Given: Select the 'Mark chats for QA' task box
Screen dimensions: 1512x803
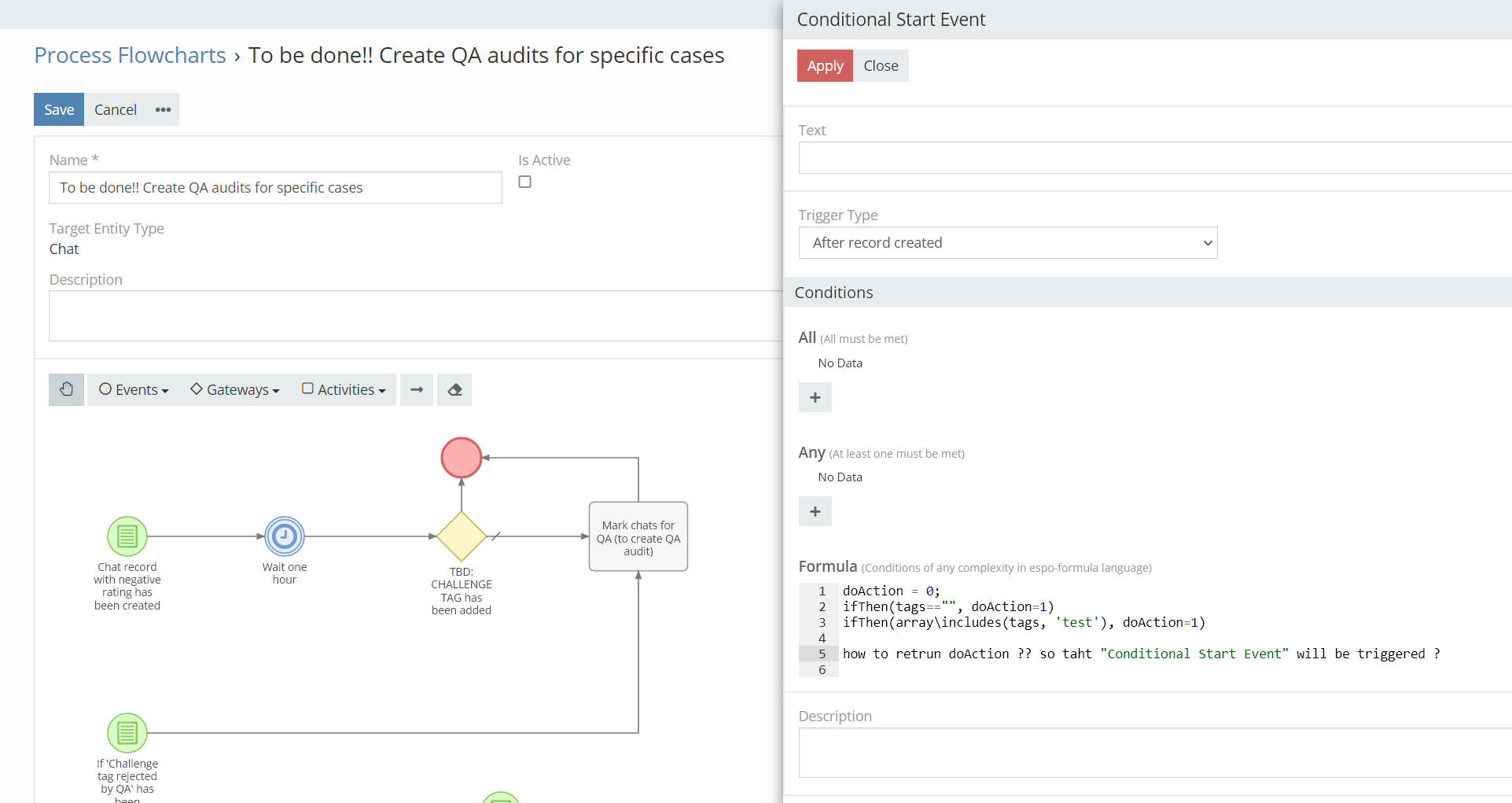Looking at the screenshot, I should (638, 536).
